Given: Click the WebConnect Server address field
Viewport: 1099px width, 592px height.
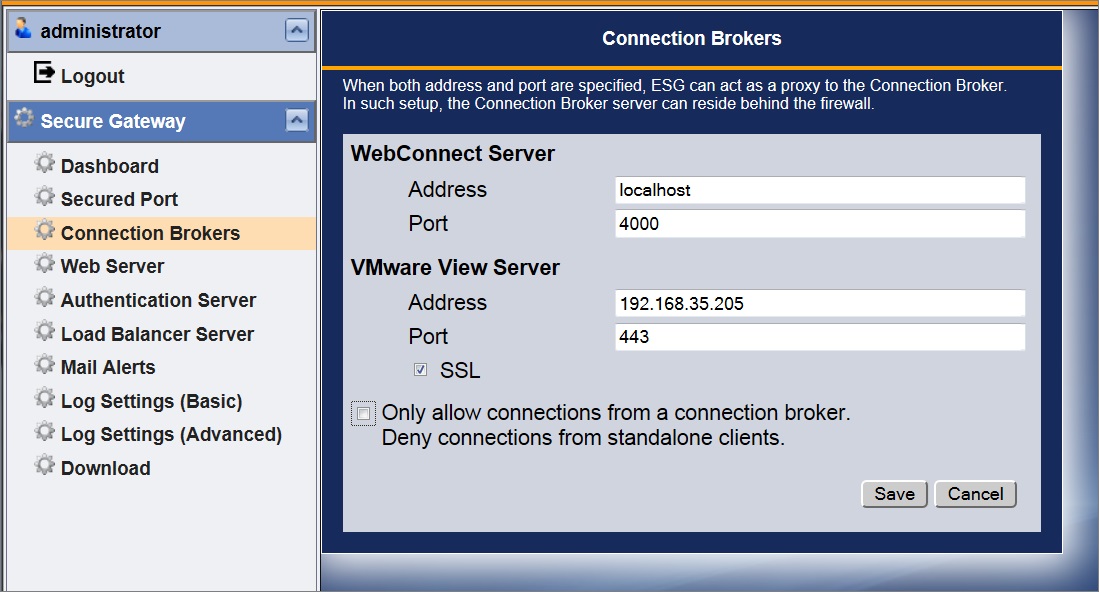Looking at the screenshot, I should pyautogui.click(x=819, y=190).
